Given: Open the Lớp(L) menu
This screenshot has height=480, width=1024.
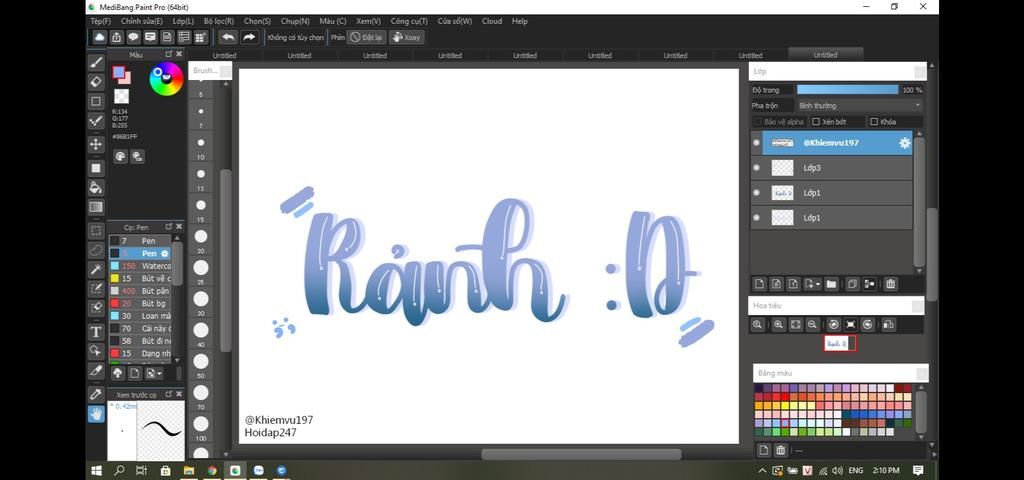Looking at the screenshot, I should [x=184, y=21].
